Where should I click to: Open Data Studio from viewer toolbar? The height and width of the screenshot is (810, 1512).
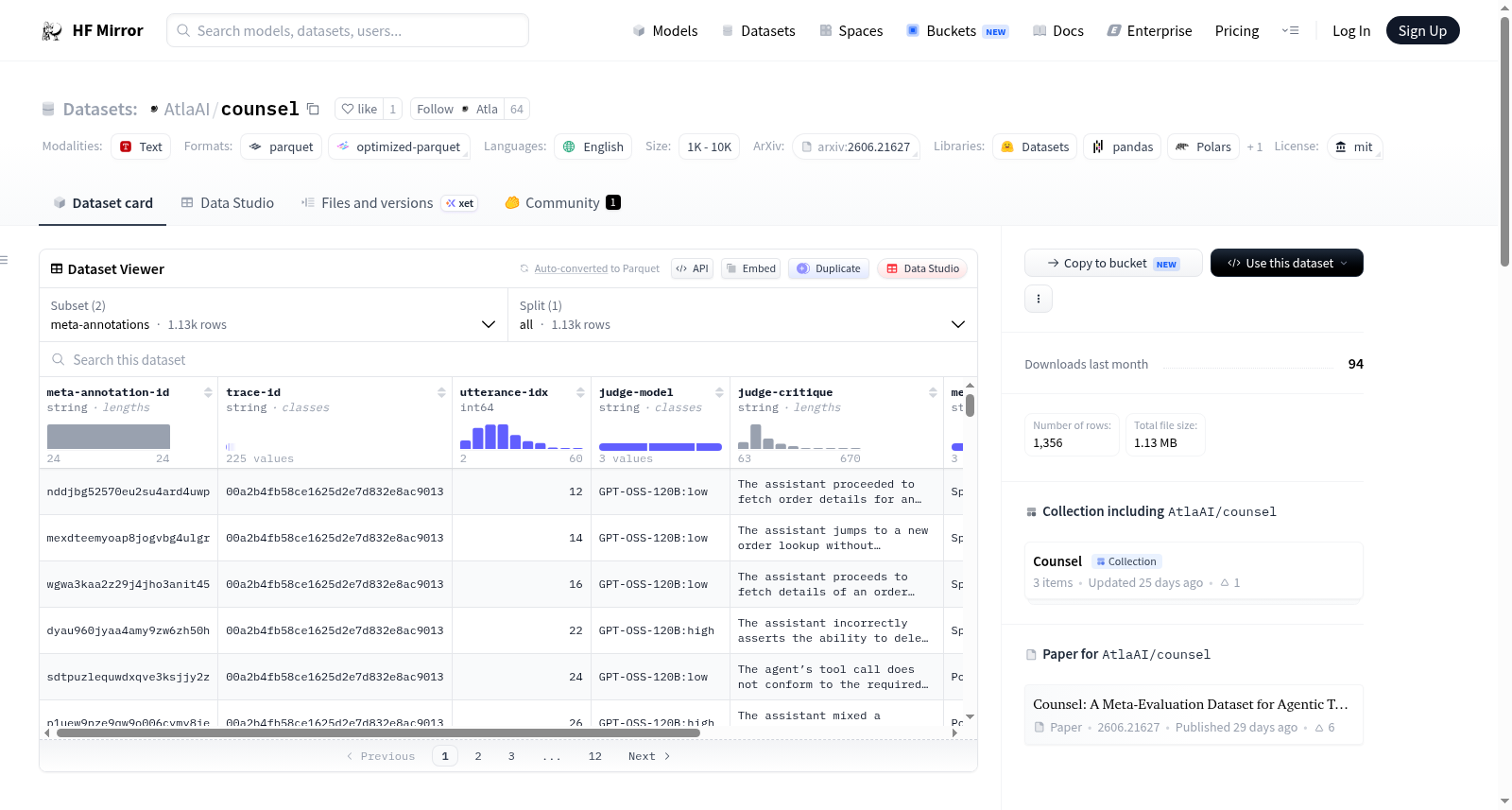922,268
